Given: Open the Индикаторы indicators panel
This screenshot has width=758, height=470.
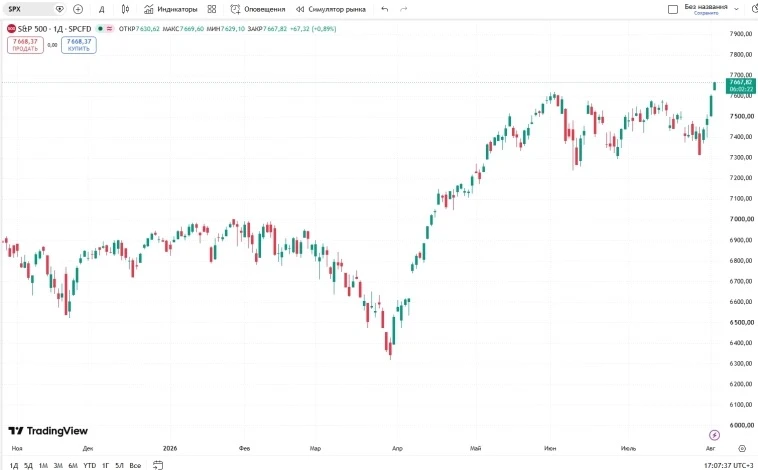Looking at the screenshot, I should [x=171, y=9].
